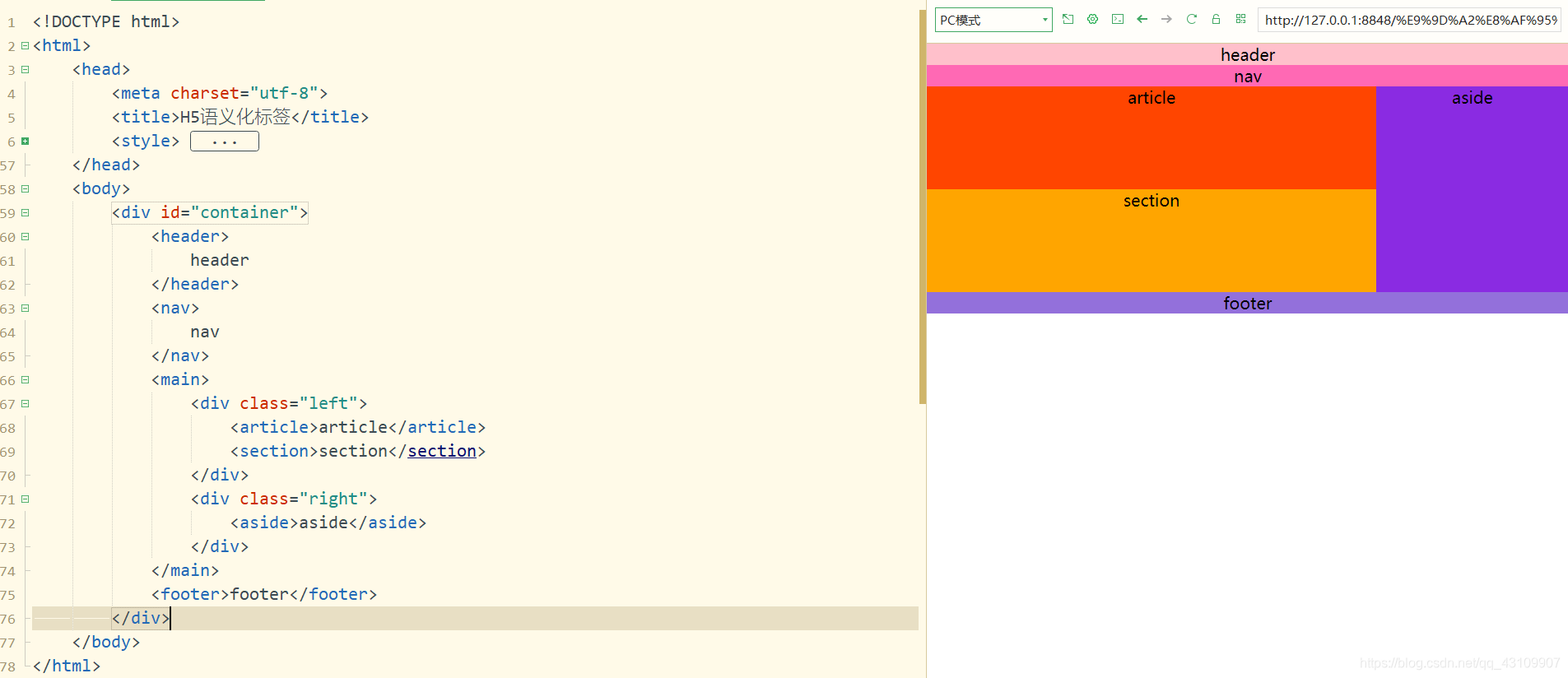
Task: Click the </head> closing tag
Action: pos(106,165)
